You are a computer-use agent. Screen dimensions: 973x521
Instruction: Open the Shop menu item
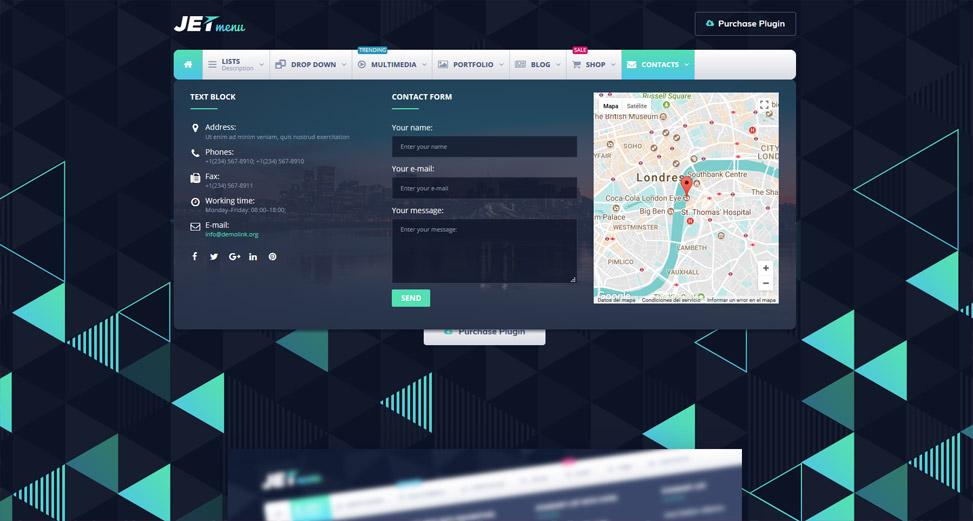point(594,65)
